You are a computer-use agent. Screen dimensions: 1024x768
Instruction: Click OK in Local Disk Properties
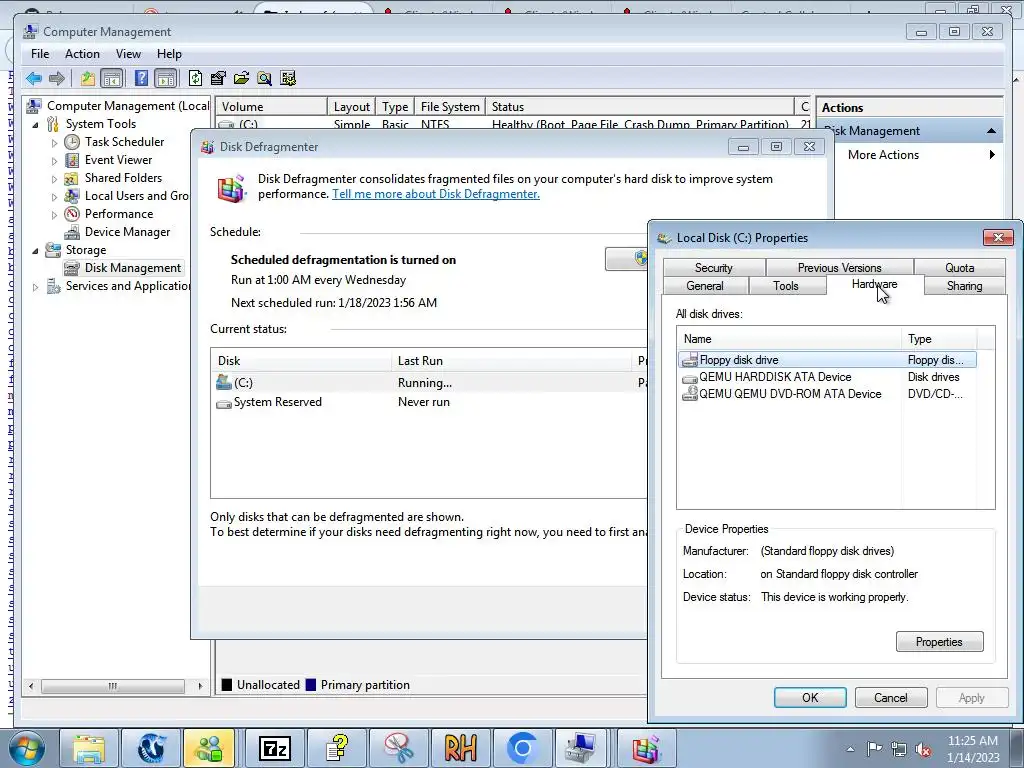pyautogui.click(x=810, y=697)
